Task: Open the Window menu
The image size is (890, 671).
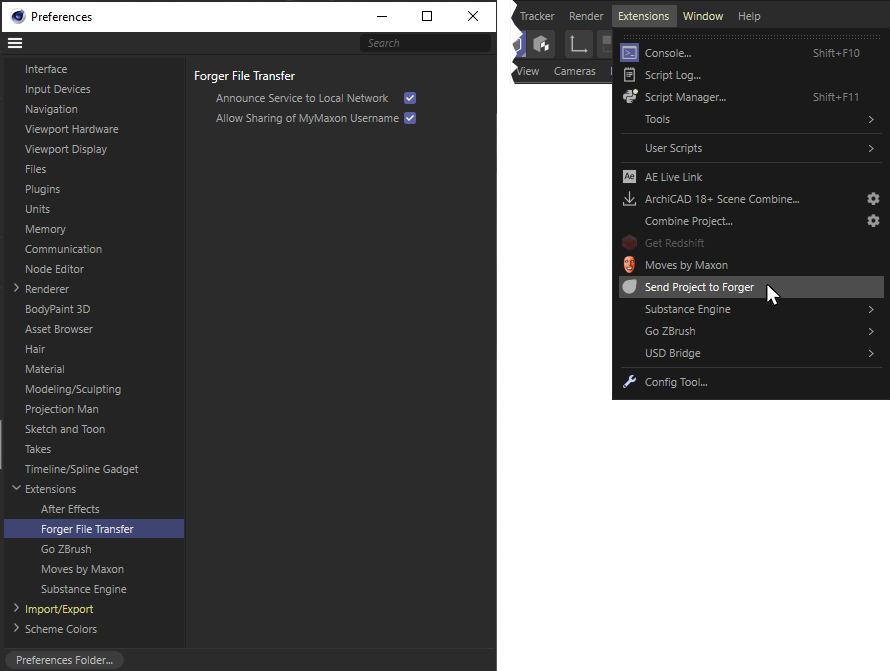Action: [703, 16]
